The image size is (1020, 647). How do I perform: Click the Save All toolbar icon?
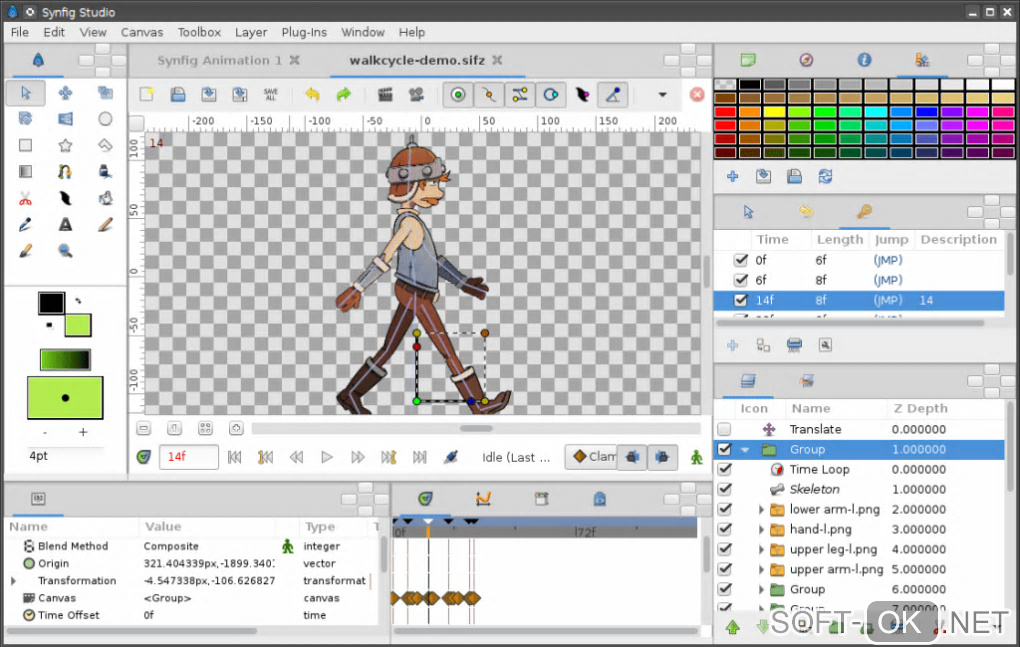click(x=271, y=94)
